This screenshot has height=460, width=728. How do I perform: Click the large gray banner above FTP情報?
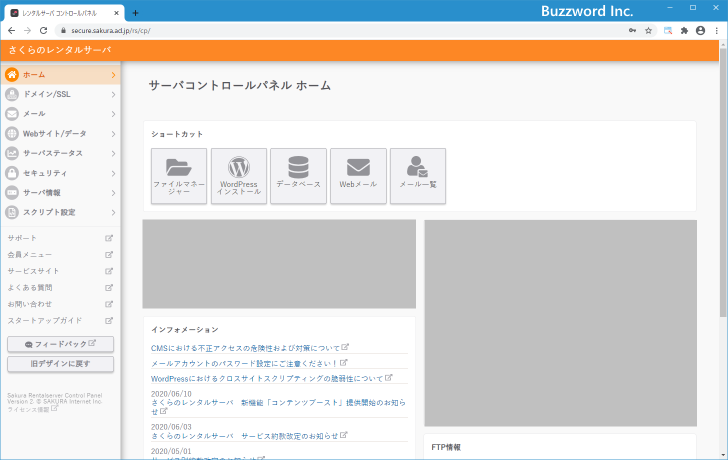560,323
